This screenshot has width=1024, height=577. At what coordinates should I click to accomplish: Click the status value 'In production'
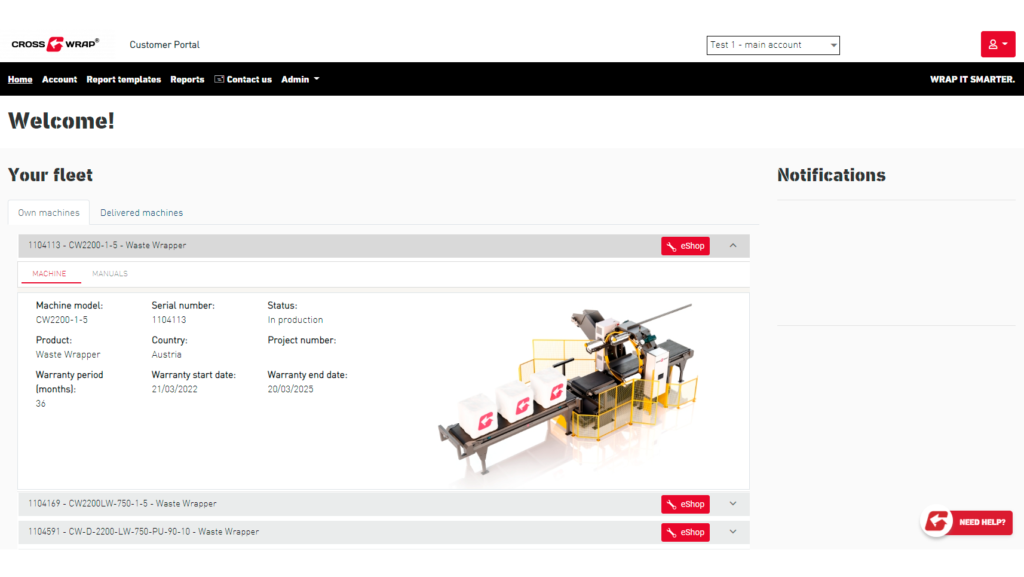click(x=295, y=320)
